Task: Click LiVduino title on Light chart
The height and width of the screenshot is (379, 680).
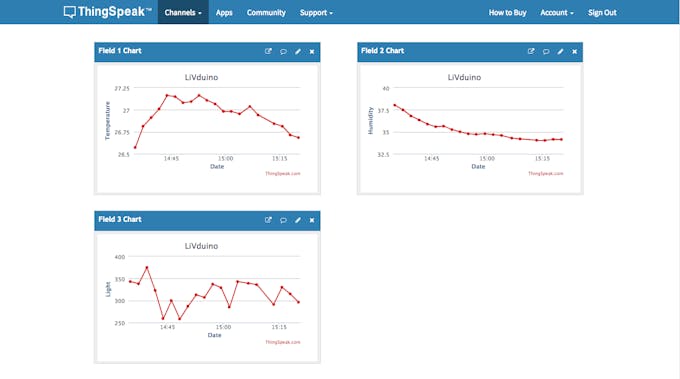Action: (201, 246)
